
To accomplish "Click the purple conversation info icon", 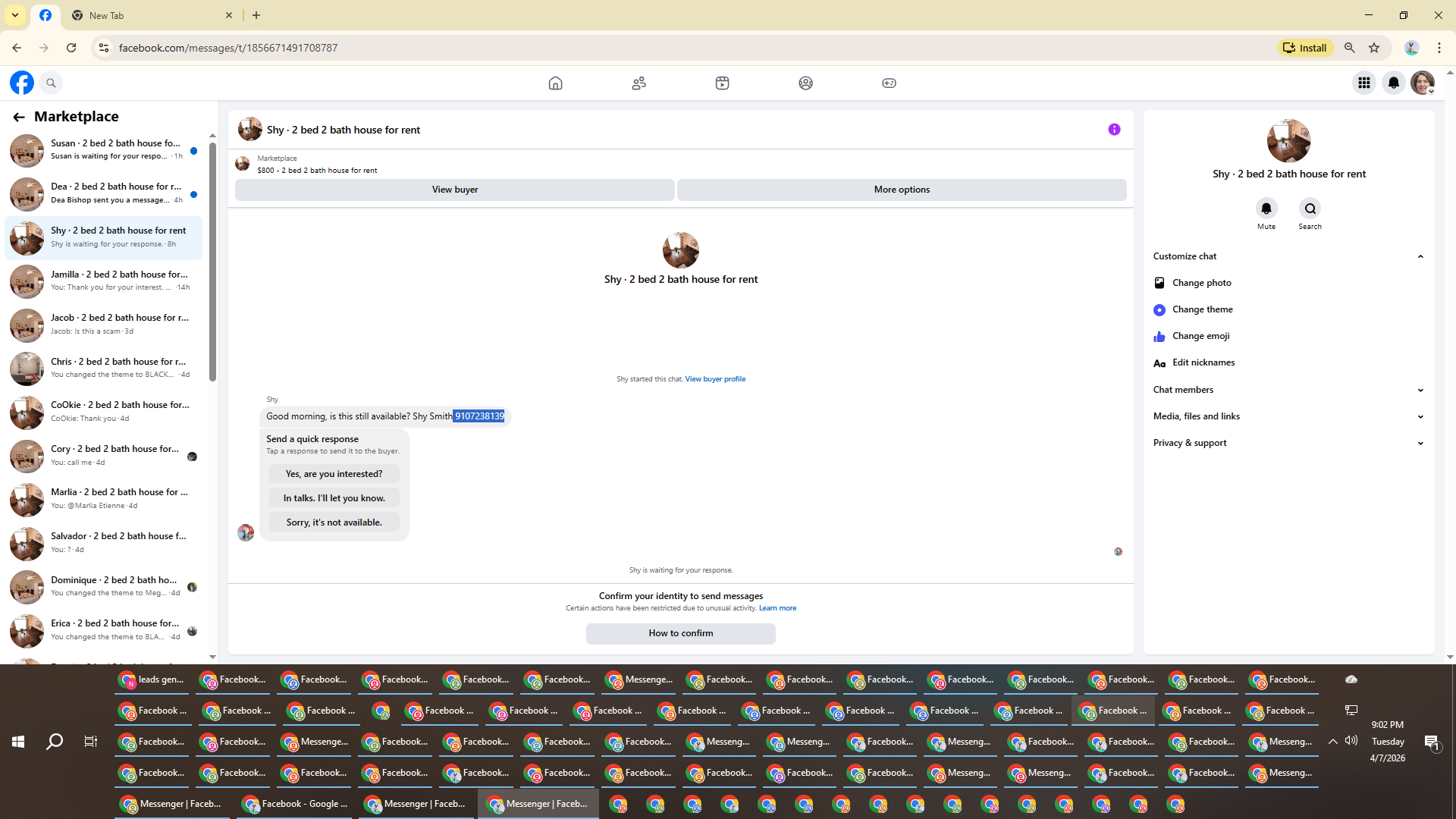I will click(1114, 130).
